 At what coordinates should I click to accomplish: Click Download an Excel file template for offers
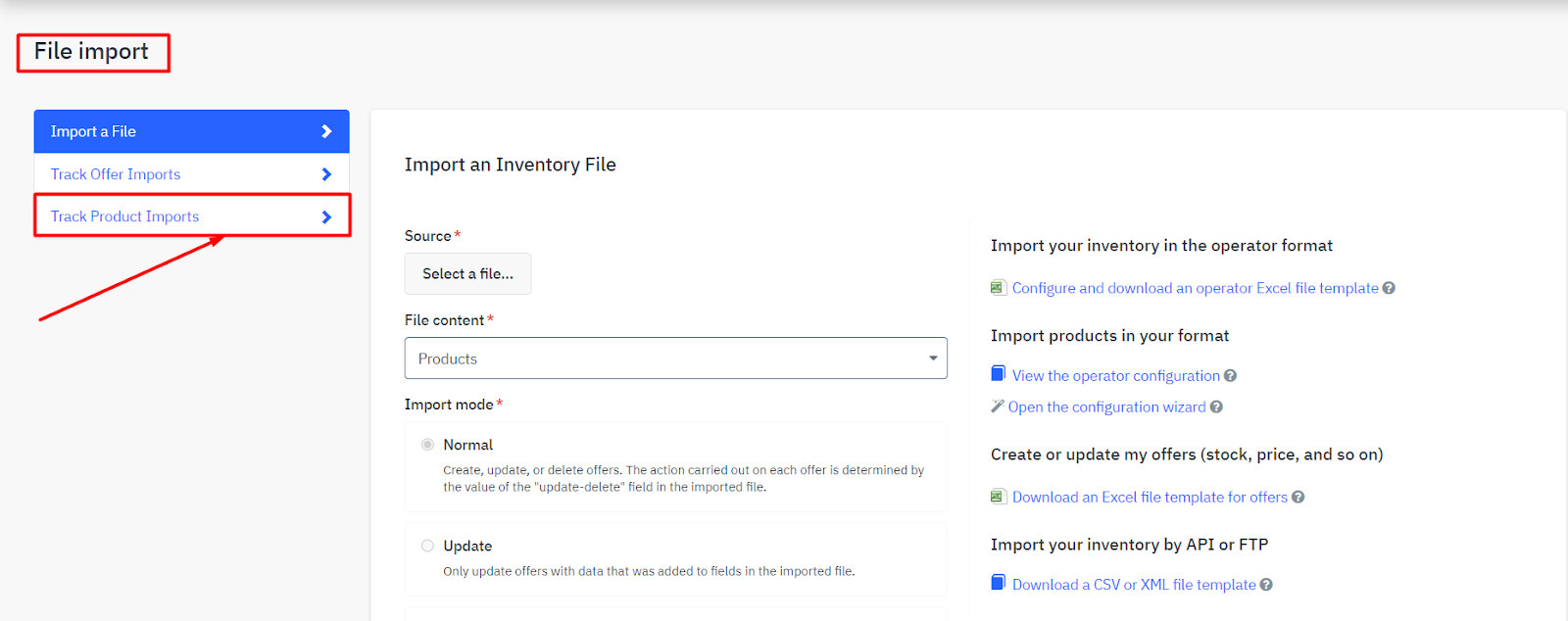point(1150,498)
